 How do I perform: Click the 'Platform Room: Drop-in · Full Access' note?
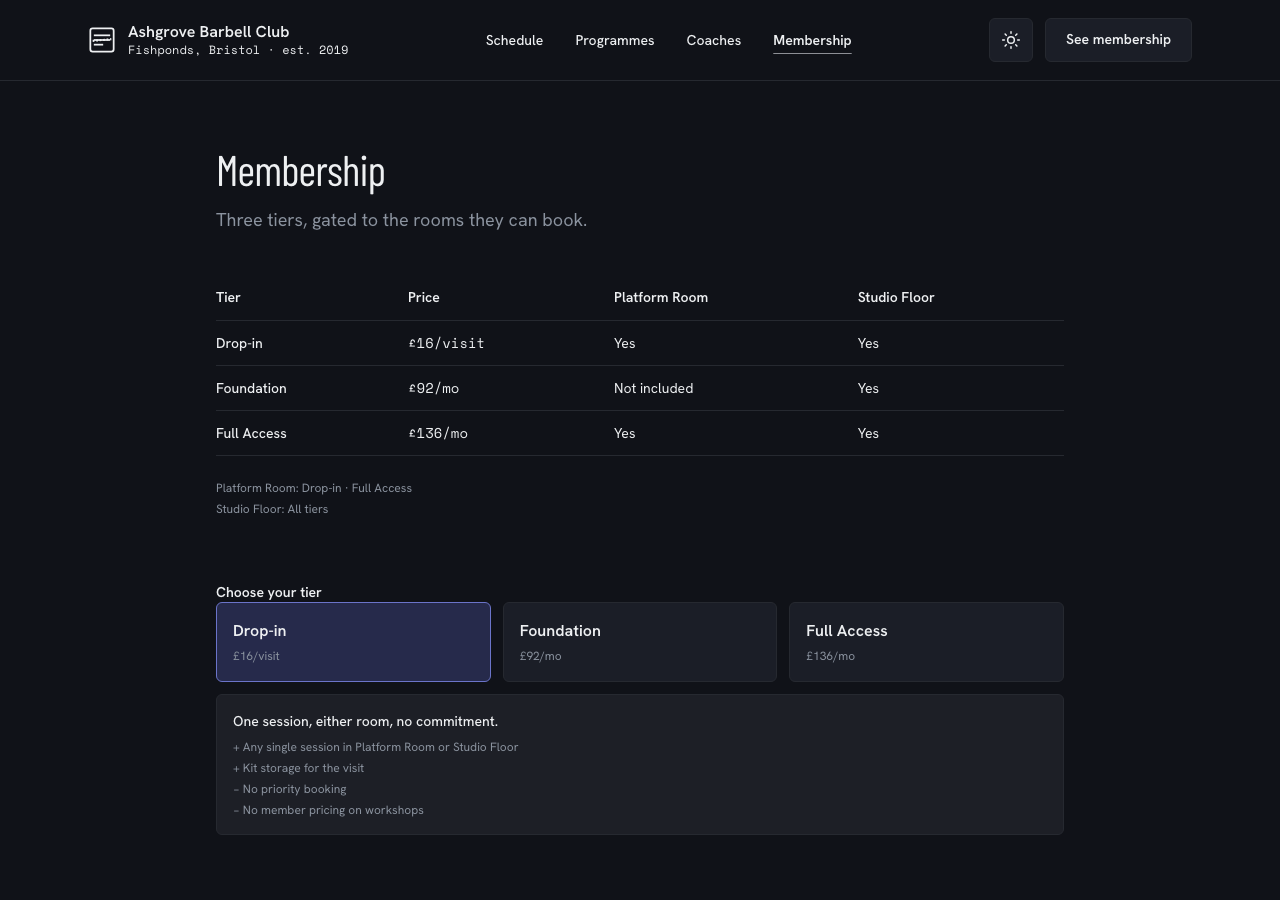click(314, 488)
